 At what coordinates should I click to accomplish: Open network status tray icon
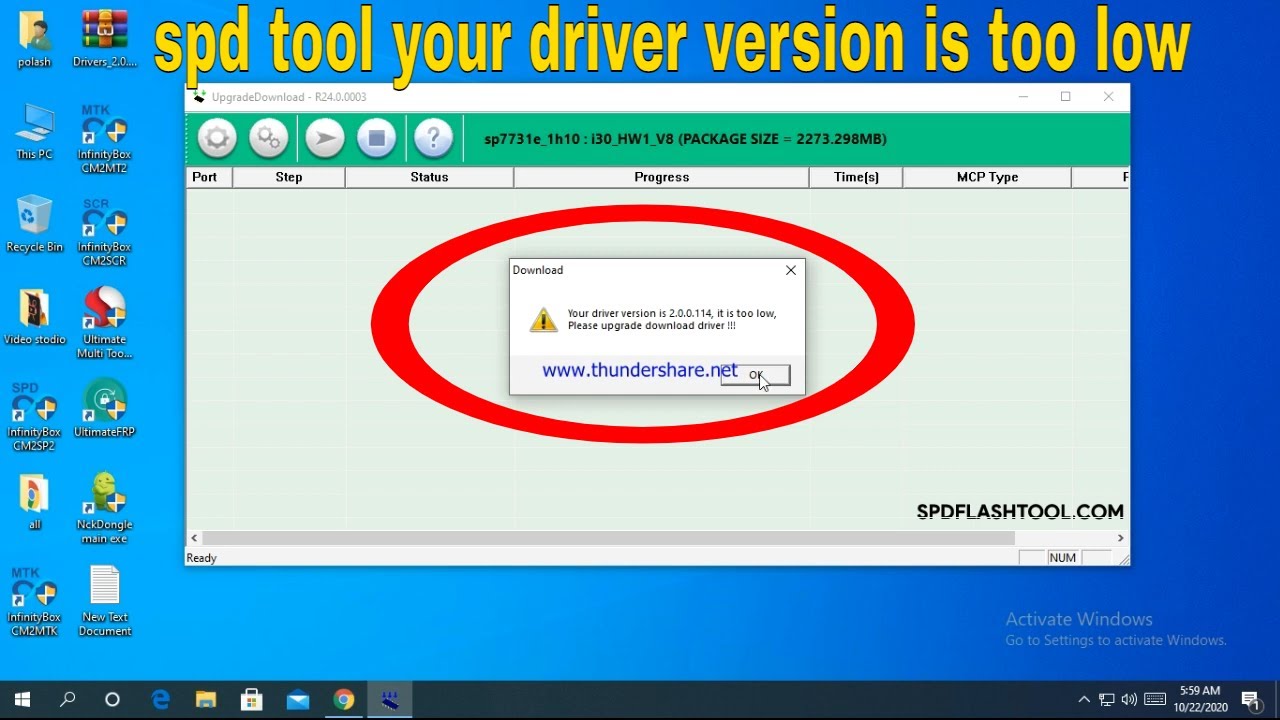click(x=1107, y=700)
